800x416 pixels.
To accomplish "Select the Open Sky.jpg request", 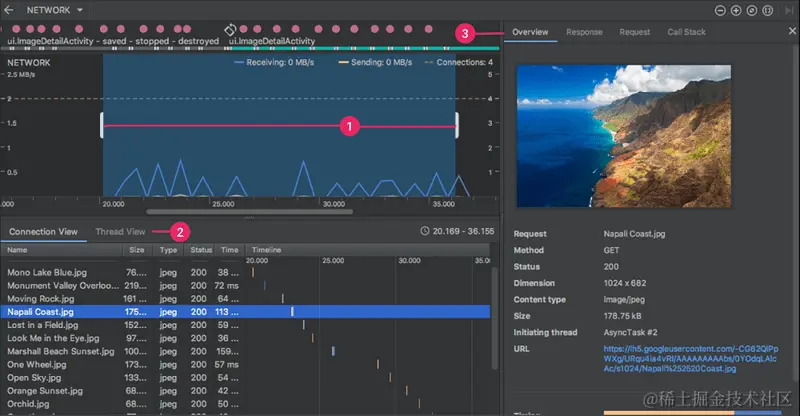I will pyautogui.click(x=245, y=378).
